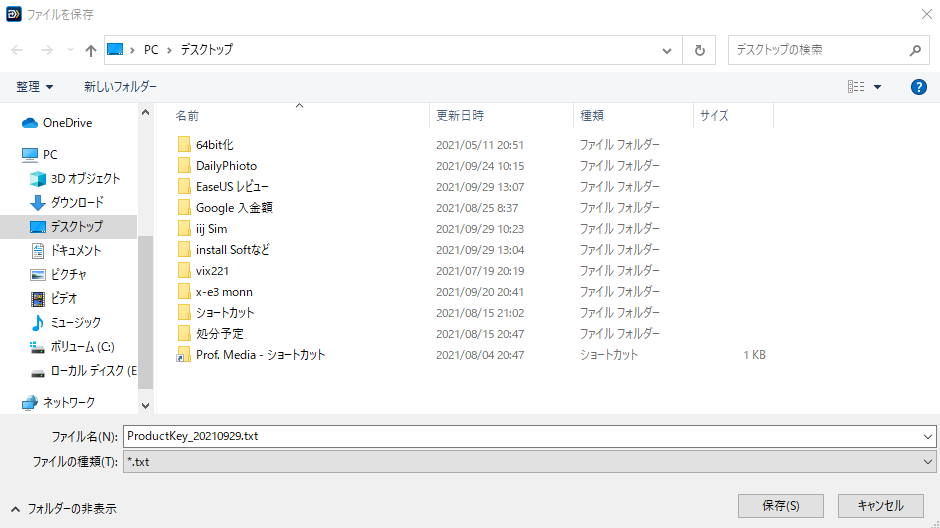The image size is (940, 528).
Task: Click the キャンセル button
Action: [880, 506]
